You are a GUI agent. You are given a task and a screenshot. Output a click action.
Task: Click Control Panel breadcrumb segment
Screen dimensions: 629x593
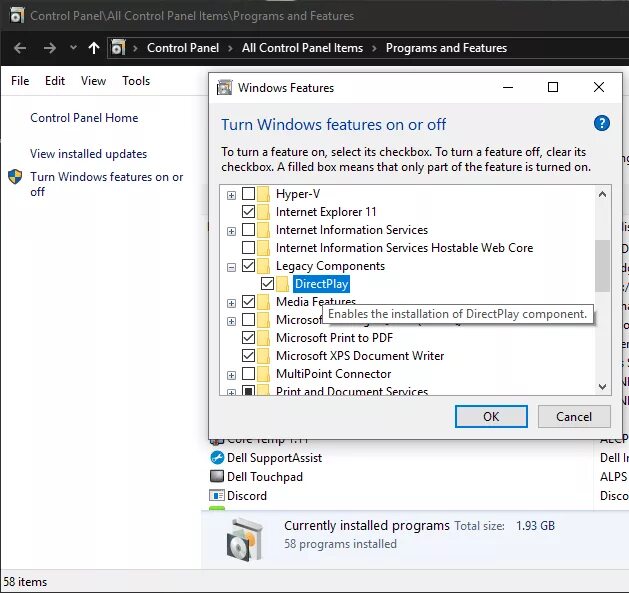(183, 48)
